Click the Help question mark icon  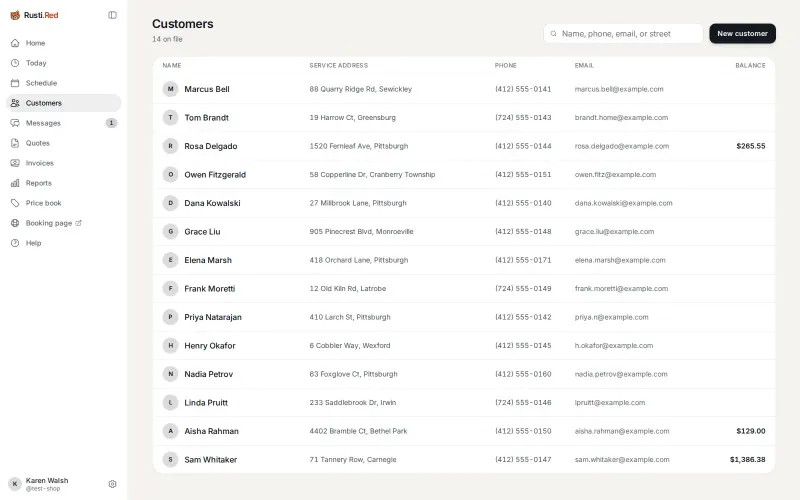(15, 243)
